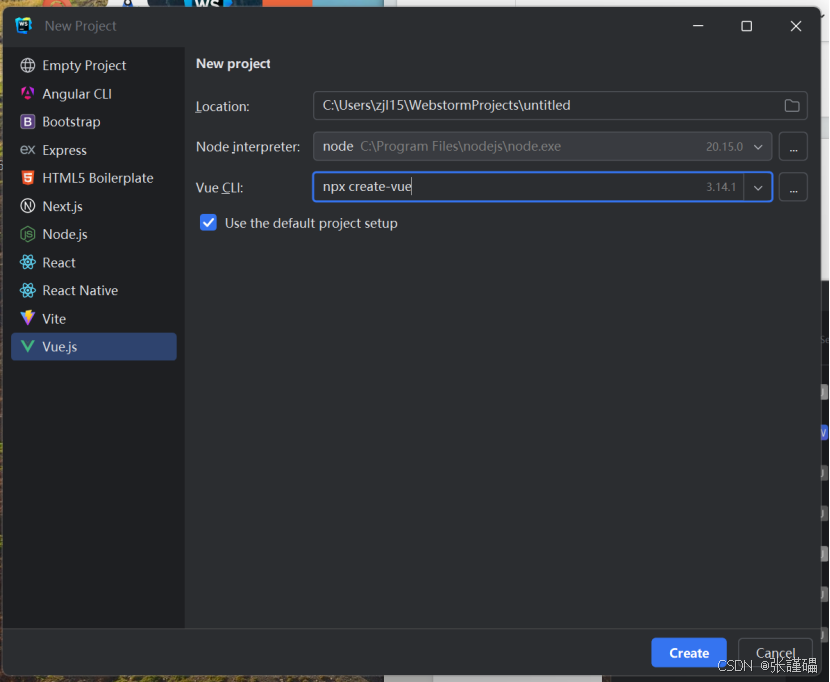The height and width of the screenshot is (682, 830).
Task: Choose Express project type
Action: pyautogui.click(x=94, y=150)
